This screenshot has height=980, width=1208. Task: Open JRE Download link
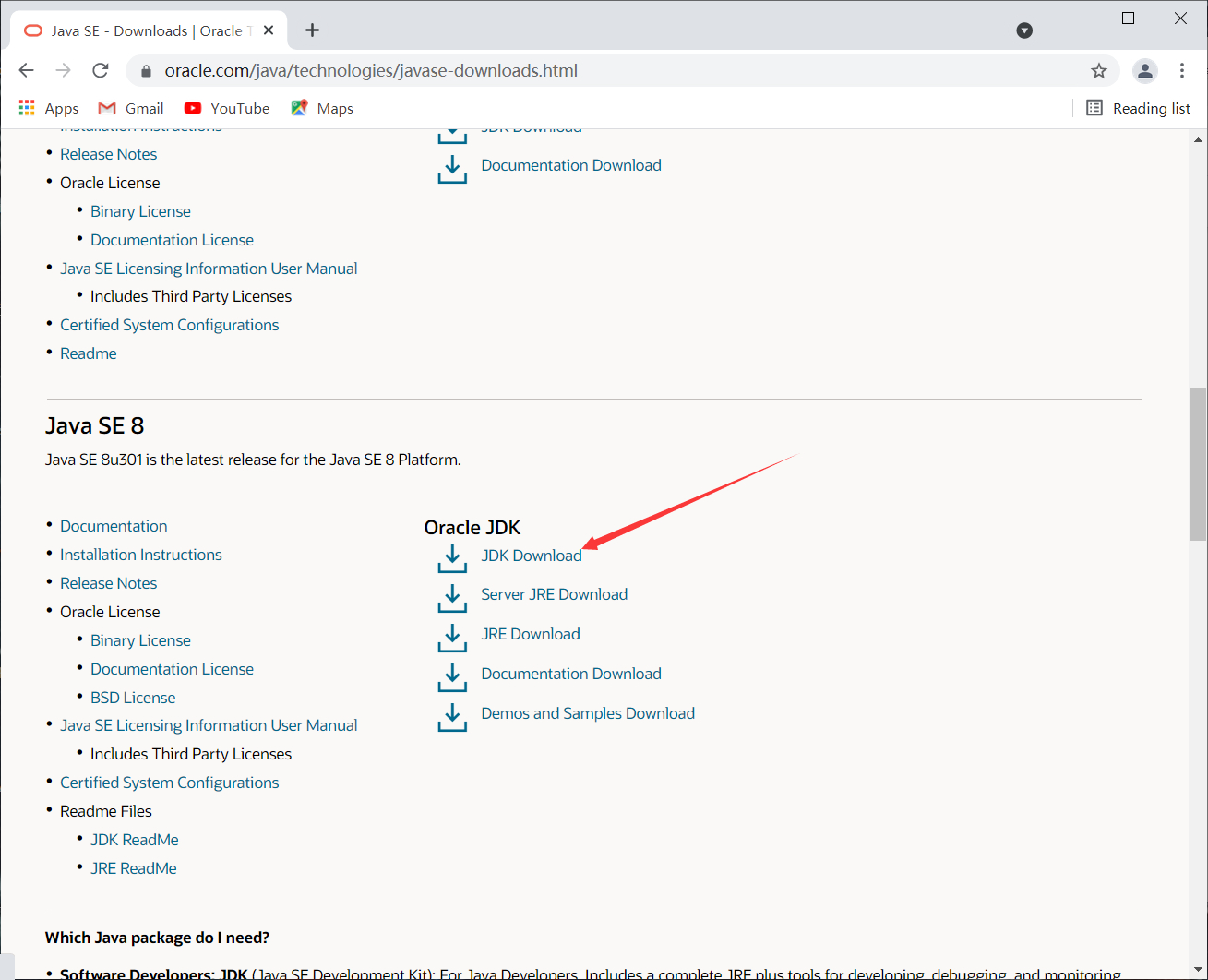point(531,634)
